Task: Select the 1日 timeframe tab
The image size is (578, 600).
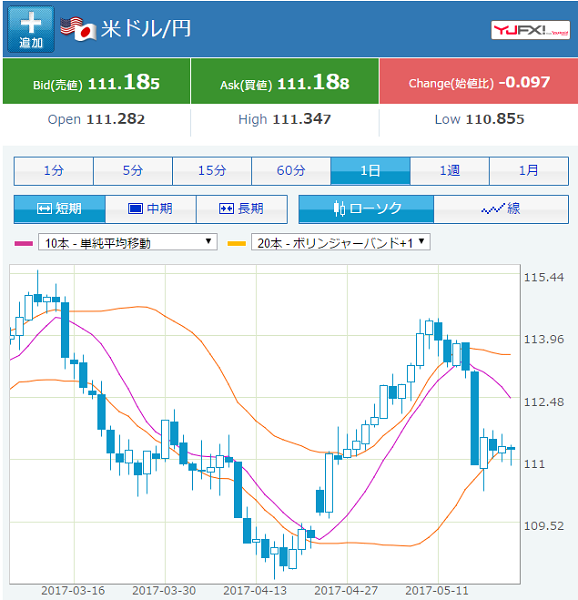Action: point(370,171)
